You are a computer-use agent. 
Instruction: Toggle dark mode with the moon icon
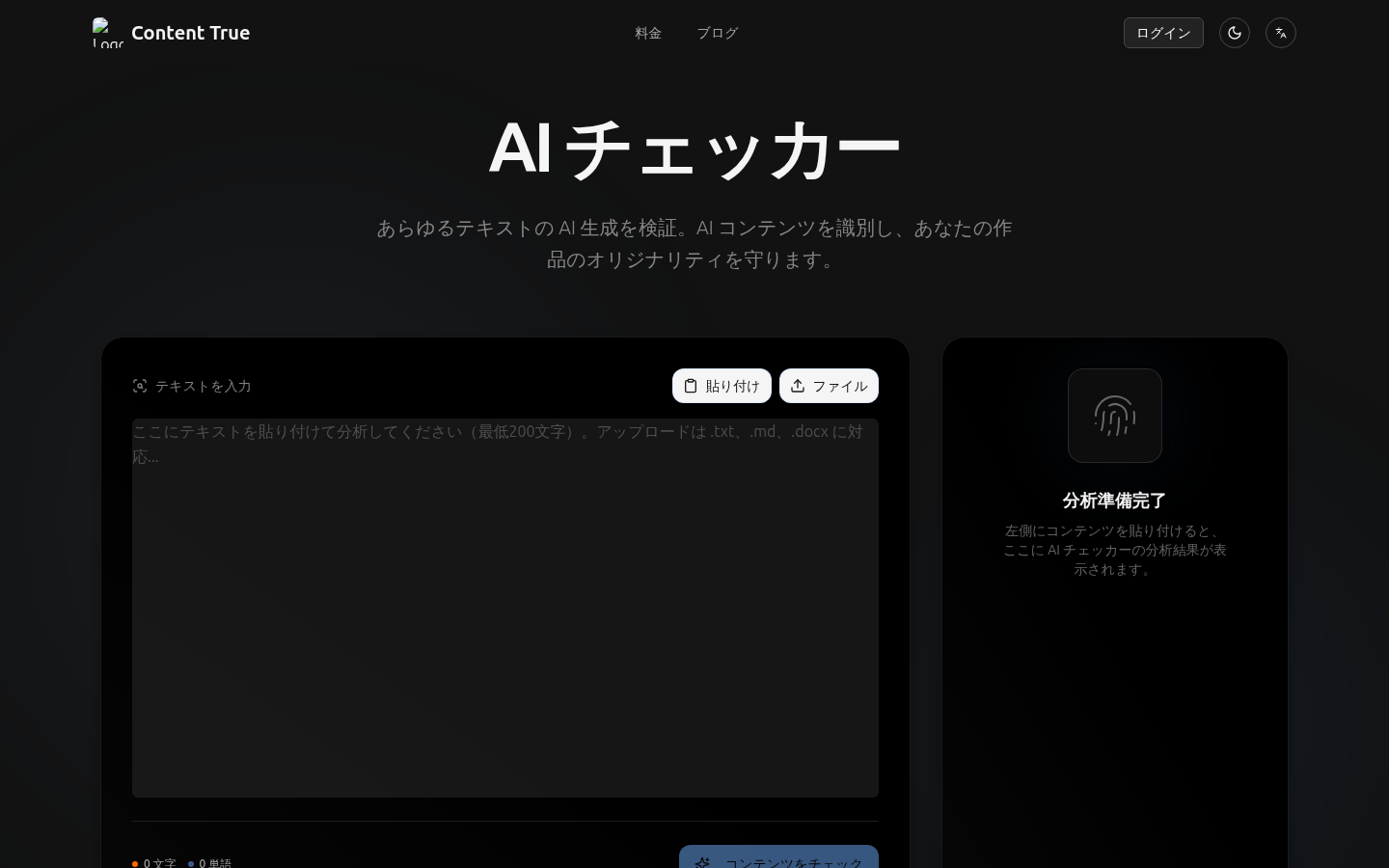(1235, 33)
